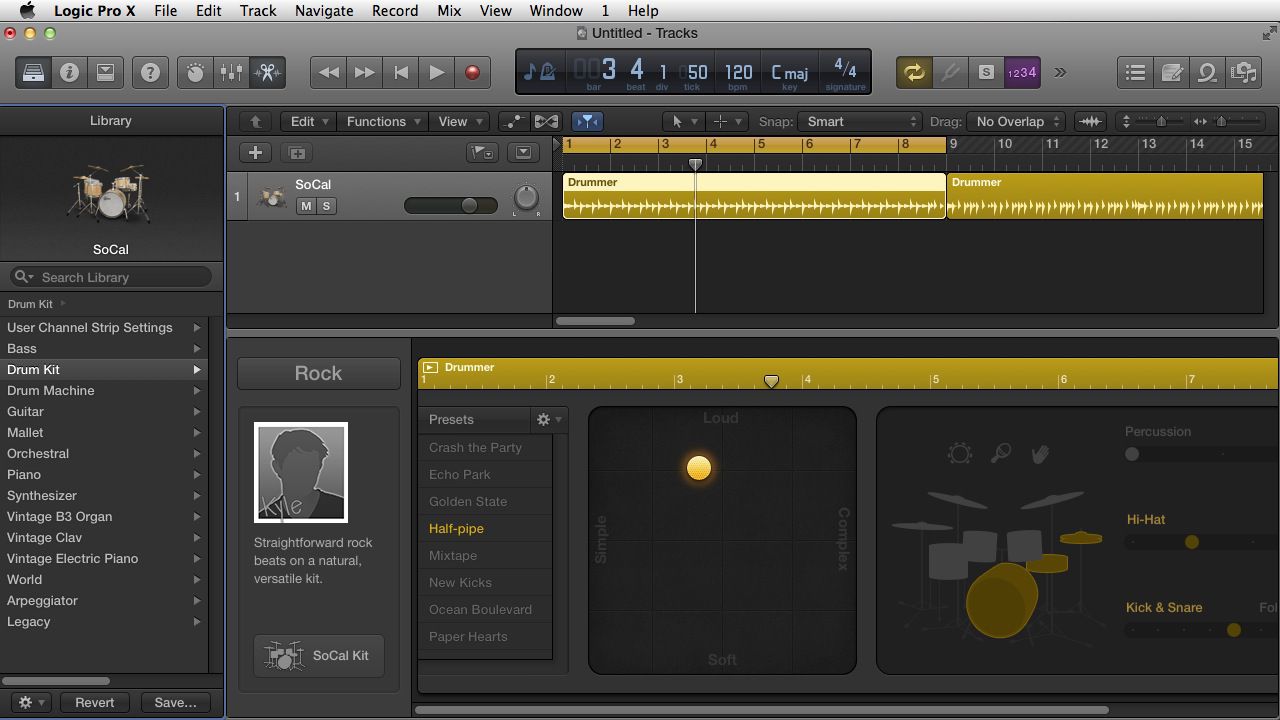
Task: Toggle the Flex button
Action: coord(546,121)
